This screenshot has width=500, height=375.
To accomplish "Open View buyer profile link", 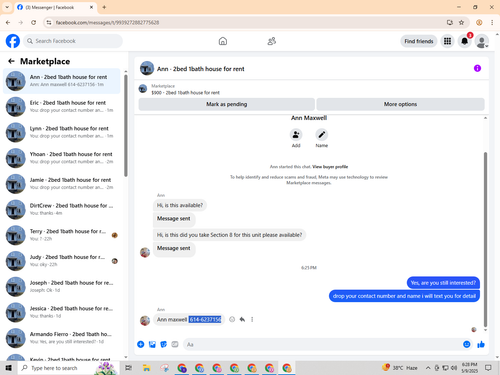I will click(x=330, y=167).
